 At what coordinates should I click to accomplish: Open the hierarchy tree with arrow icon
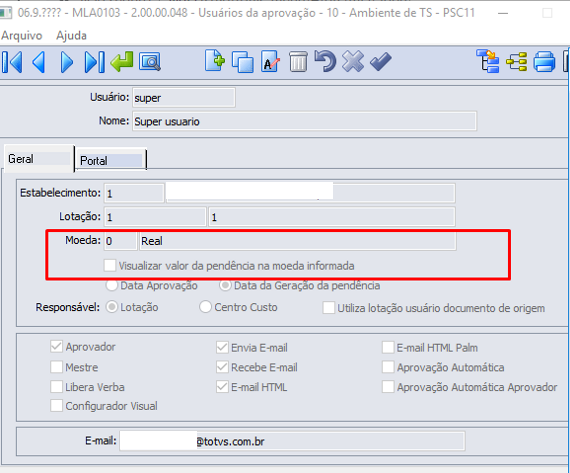pyautogui.click(x=487, y=61)
